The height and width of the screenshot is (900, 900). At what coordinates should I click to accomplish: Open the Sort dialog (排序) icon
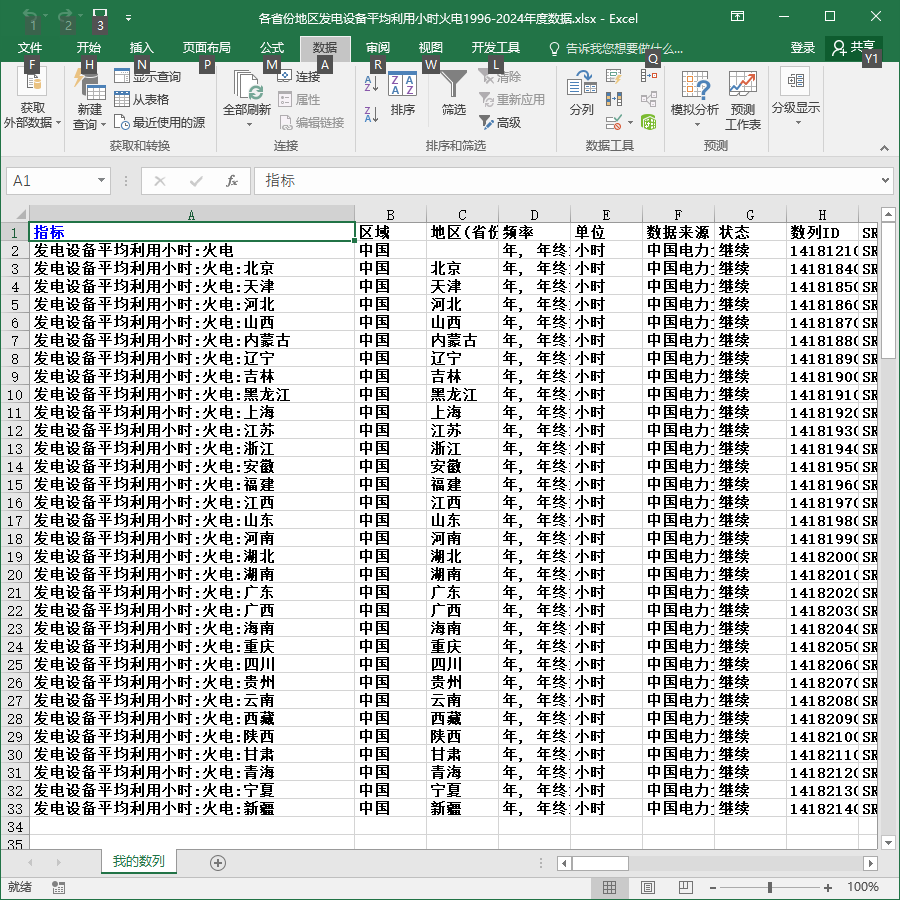402,94
